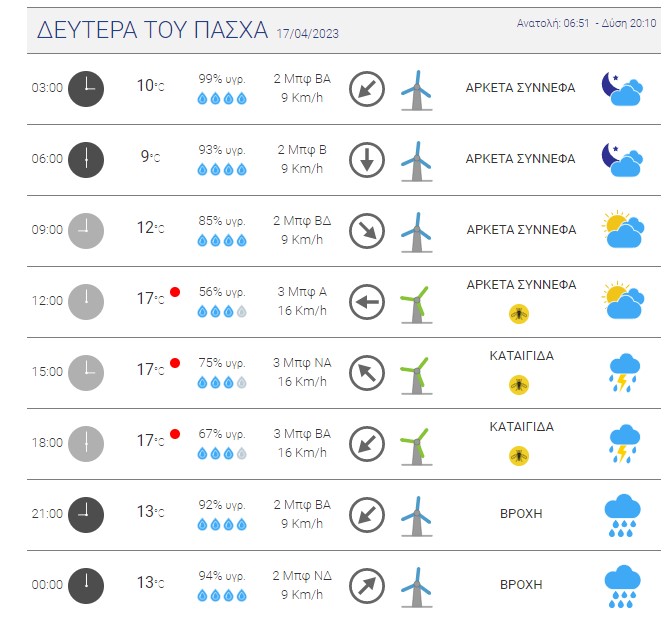Viewport: 672px width, 621px height.
Task: Click the 10°C temperature at 03:00
Action: pos(150,86)
